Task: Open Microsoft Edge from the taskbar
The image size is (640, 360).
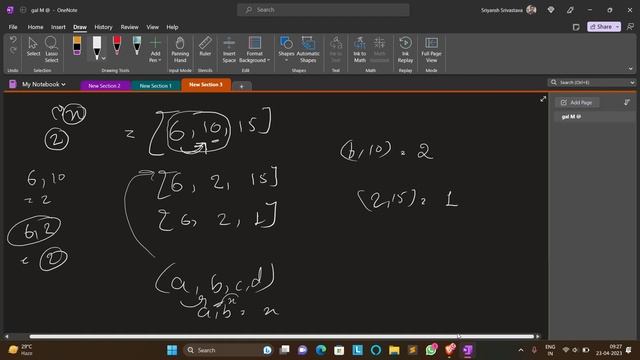Action: pos(321,350)
